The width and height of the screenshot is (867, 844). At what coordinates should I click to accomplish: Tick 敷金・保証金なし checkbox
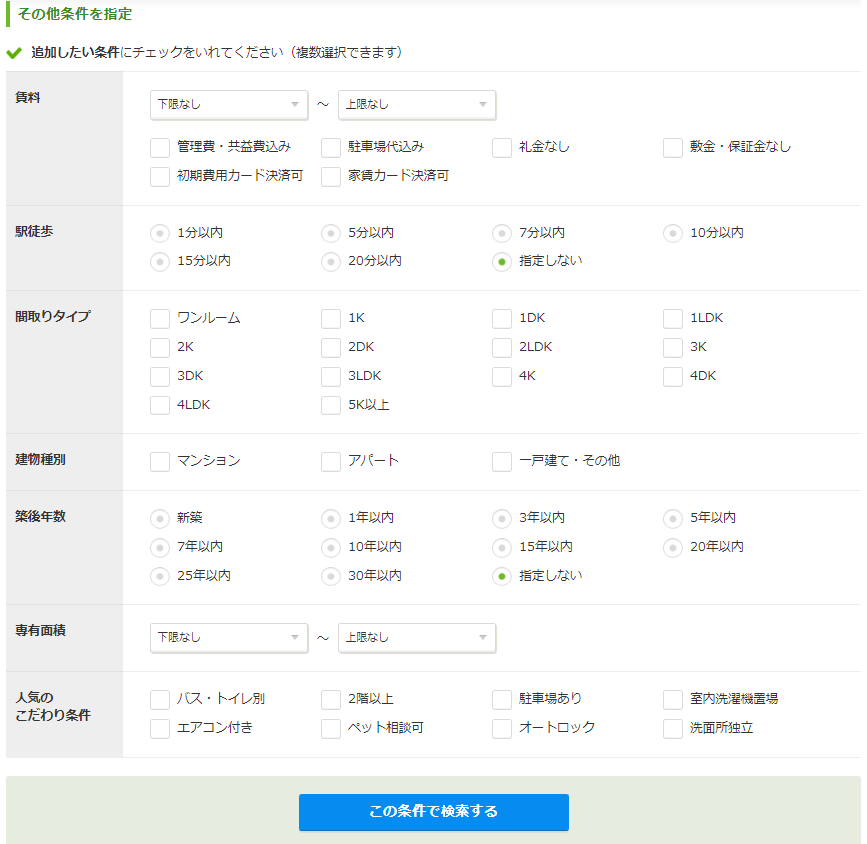[x=672, y=148]
